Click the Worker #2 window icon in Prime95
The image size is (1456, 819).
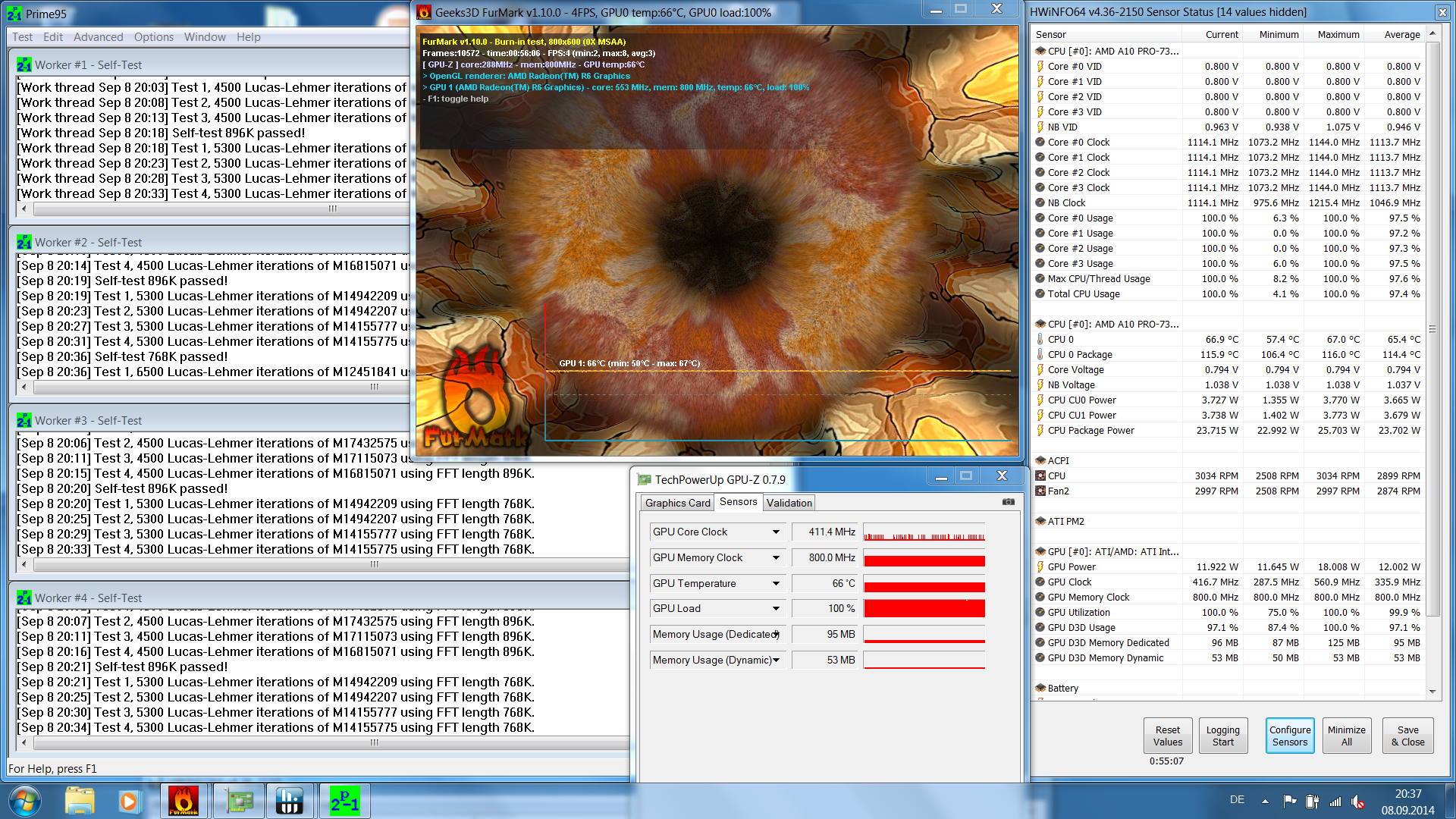24,243
